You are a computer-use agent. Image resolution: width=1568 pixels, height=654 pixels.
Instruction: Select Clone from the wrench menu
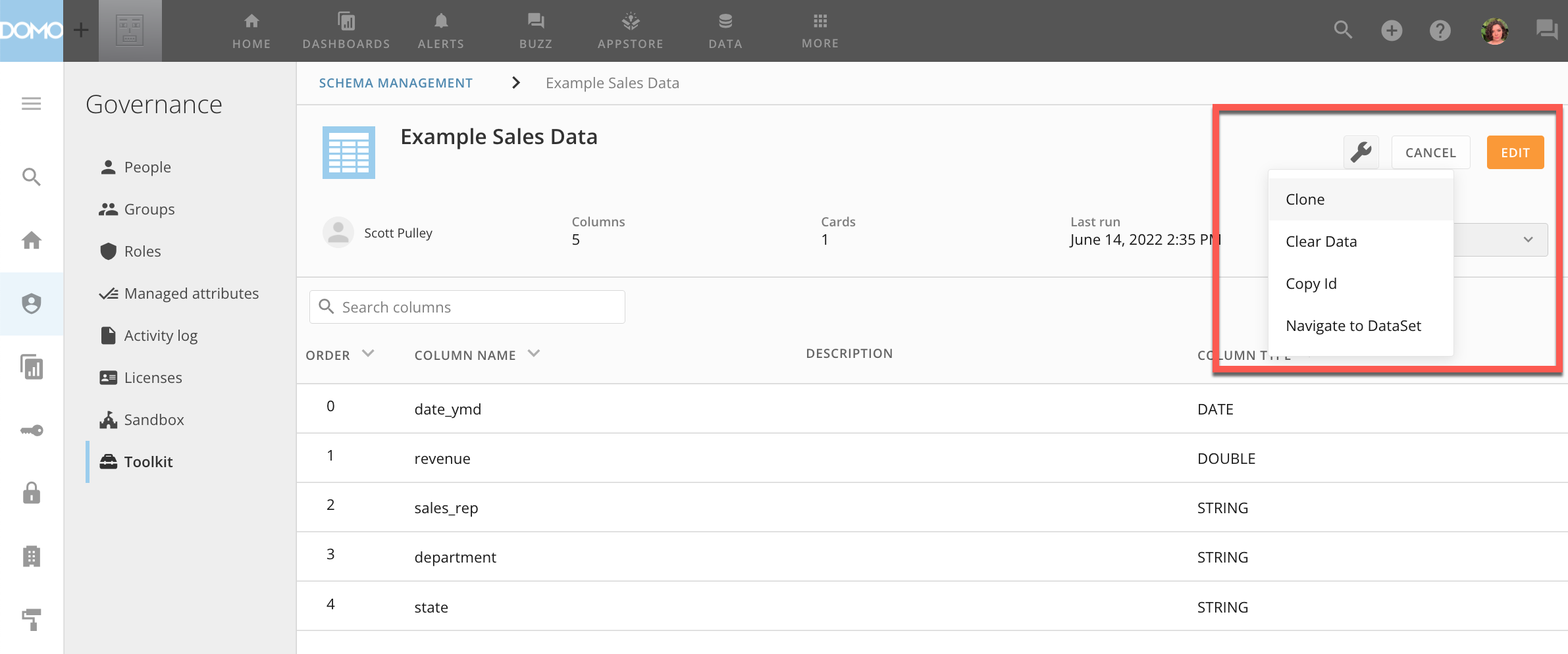(1305, 199)
